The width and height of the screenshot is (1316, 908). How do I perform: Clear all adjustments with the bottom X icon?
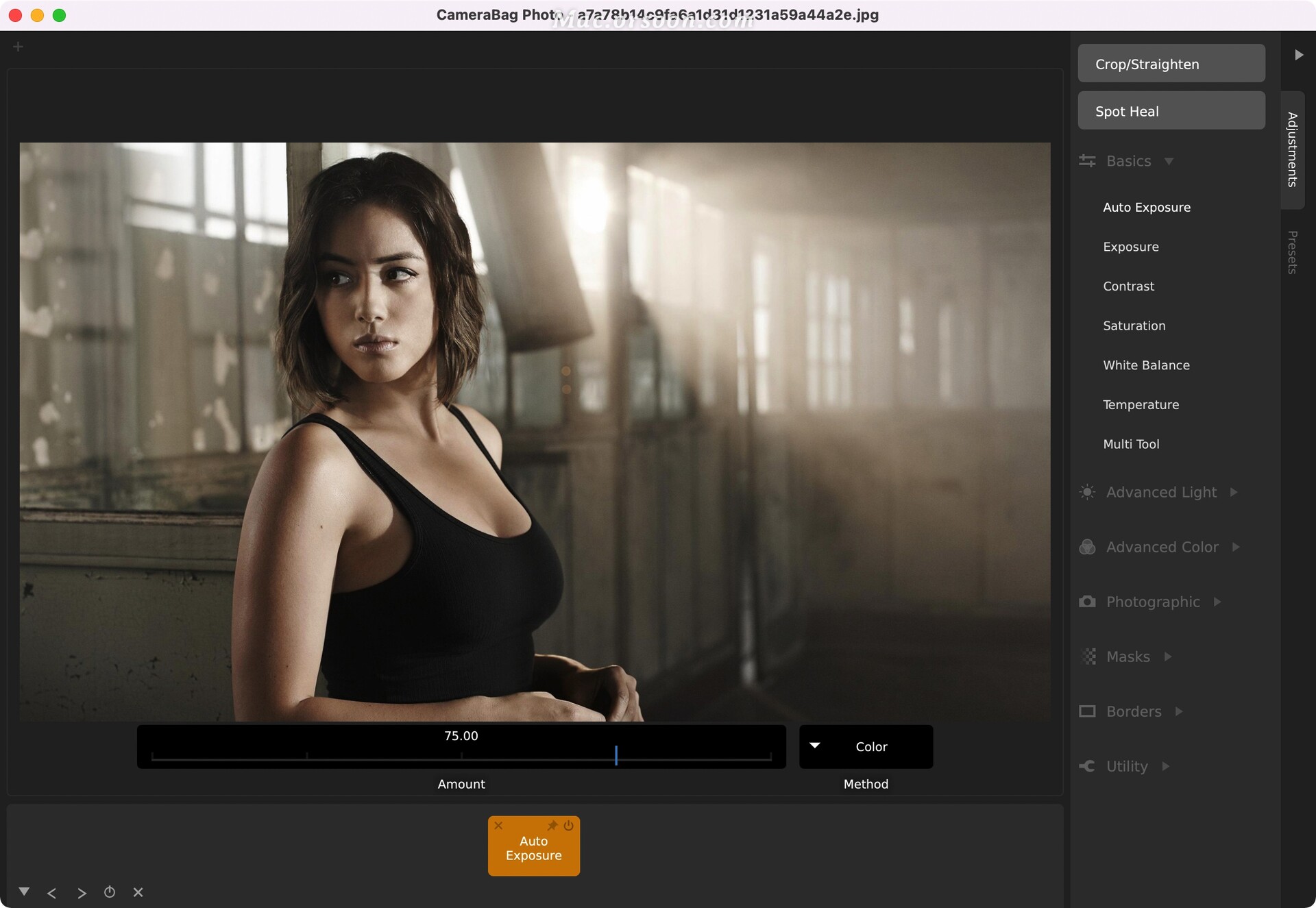coord(138,892)
